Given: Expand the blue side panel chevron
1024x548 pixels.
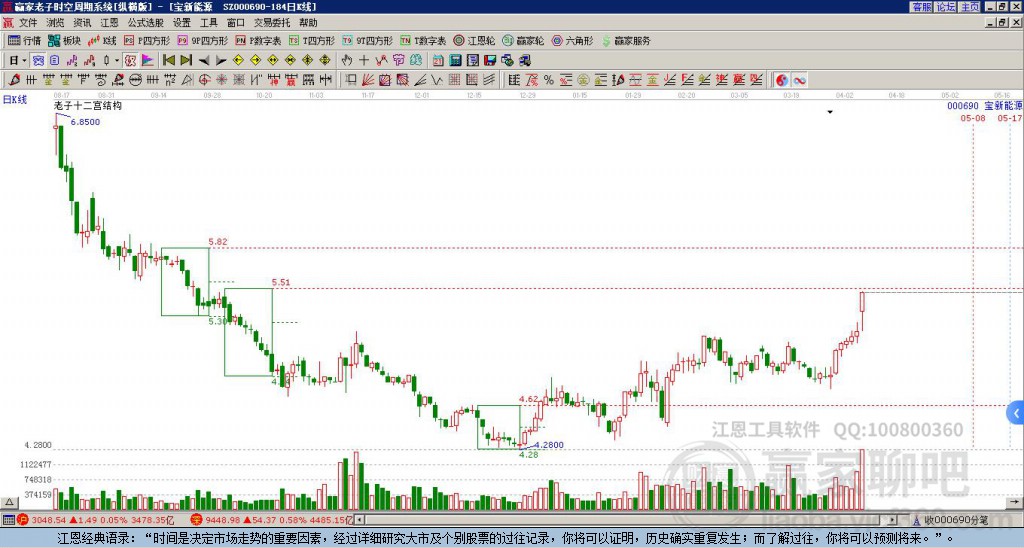Looking at the screenshot, I should click(x=1017, y=412).
